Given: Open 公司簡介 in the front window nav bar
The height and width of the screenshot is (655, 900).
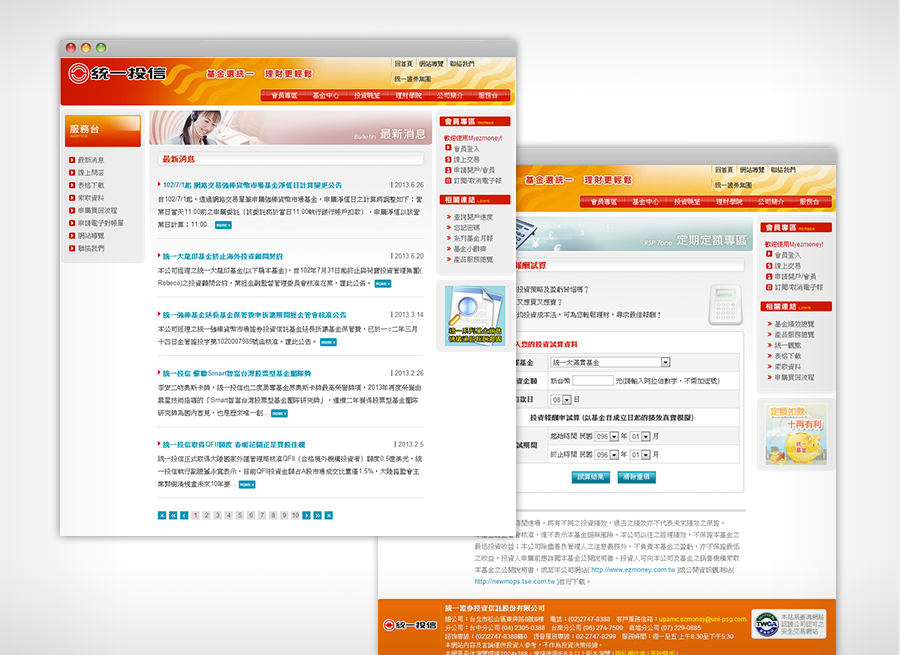Looking at the screenshot, I should click(x=449, y=96).
